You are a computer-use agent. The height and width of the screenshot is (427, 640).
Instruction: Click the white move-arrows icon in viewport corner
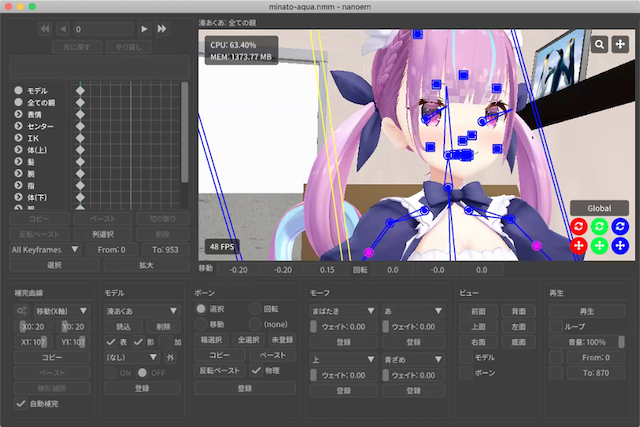coord(620,44)
